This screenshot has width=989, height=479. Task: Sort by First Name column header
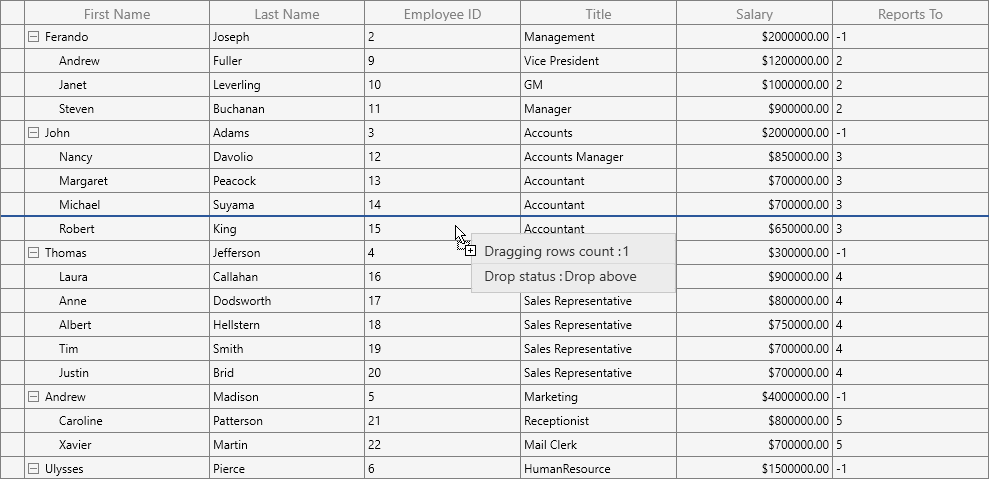pos(117,13)
